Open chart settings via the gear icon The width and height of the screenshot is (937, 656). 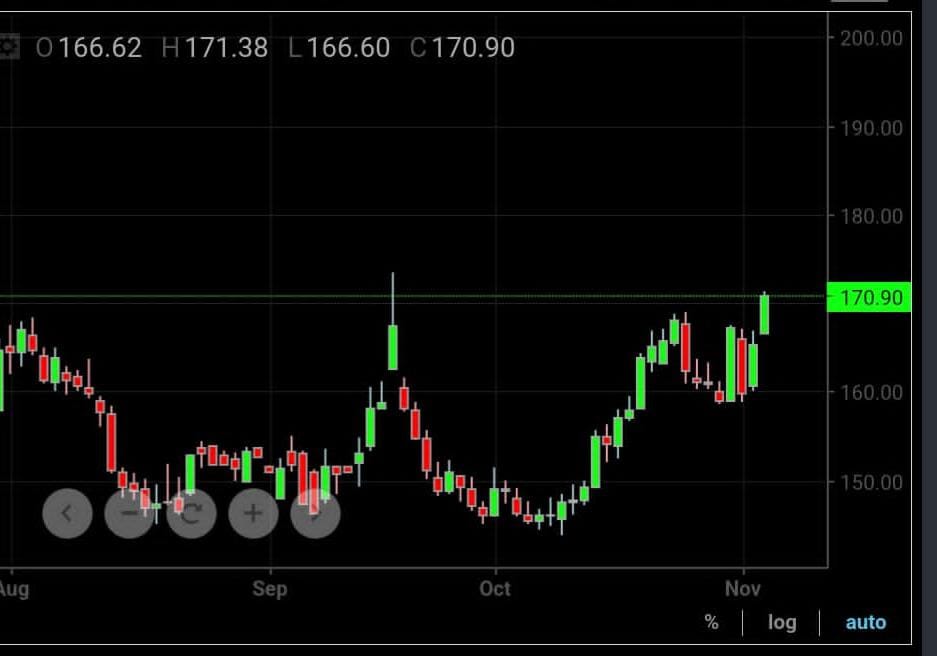[x=9, y=47]
